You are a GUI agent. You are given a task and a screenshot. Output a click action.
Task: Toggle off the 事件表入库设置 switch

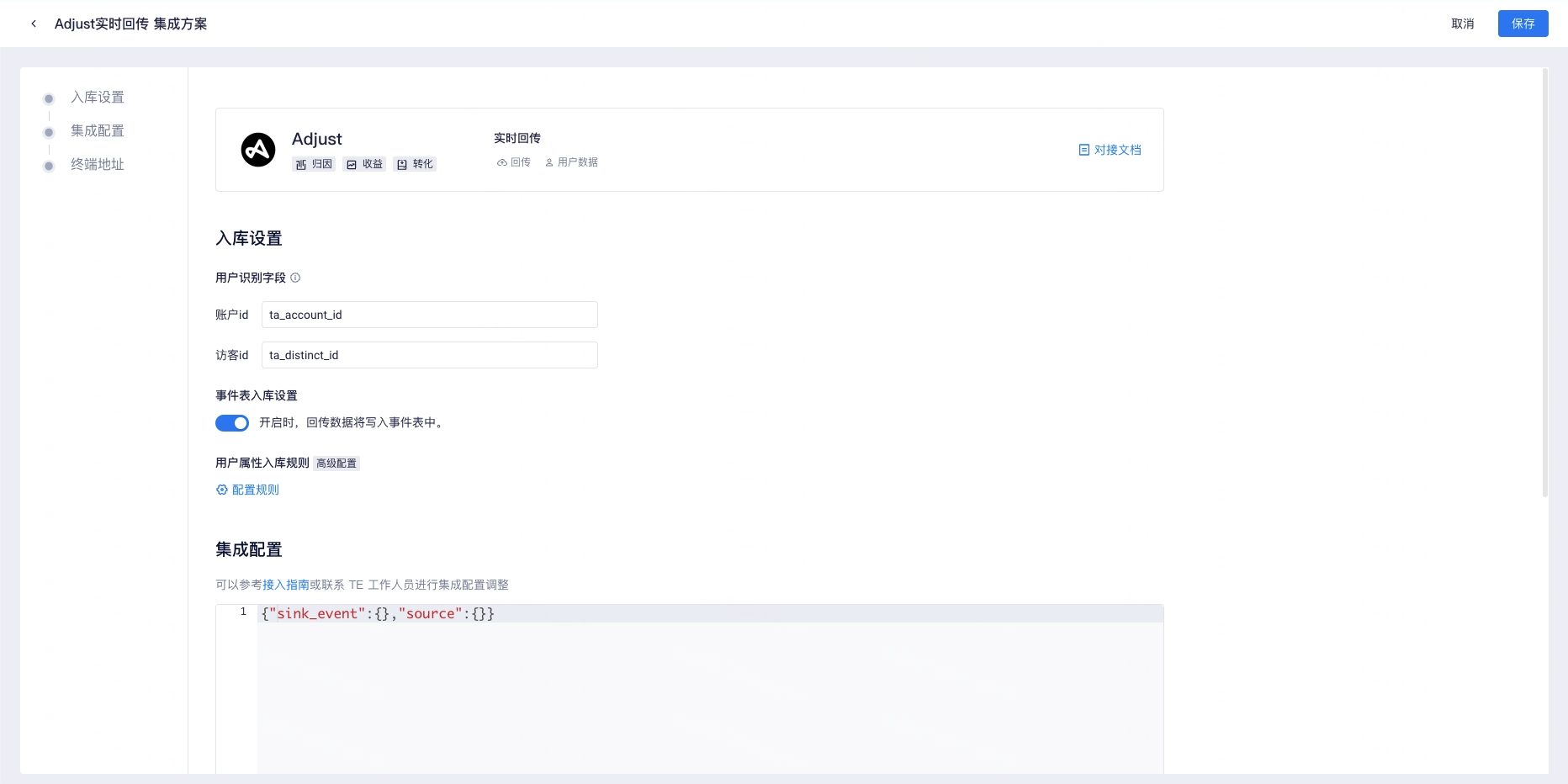(x=232, y=423)
